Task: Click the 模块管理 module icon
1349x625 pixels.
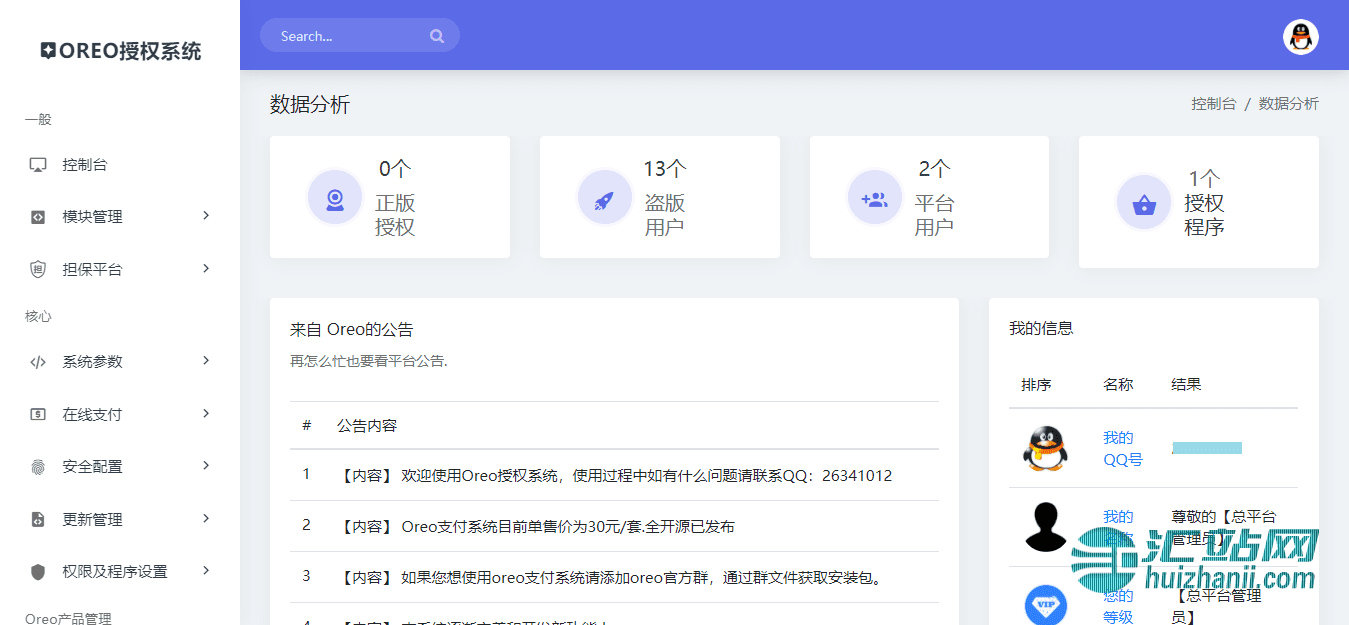Action: coord(38,217)
